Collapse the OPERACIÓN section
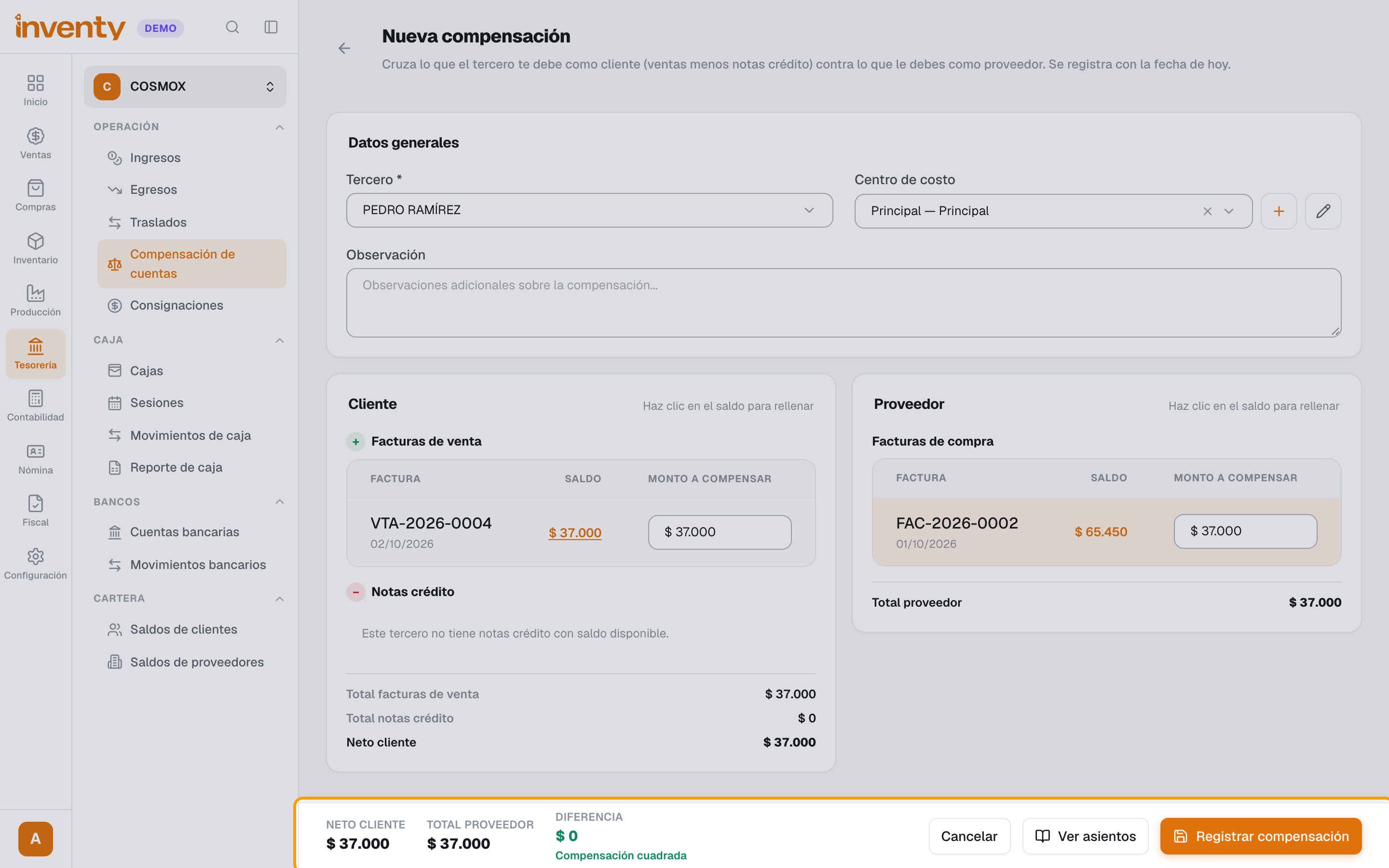The image size is (1389, 868). coord(280,127)
